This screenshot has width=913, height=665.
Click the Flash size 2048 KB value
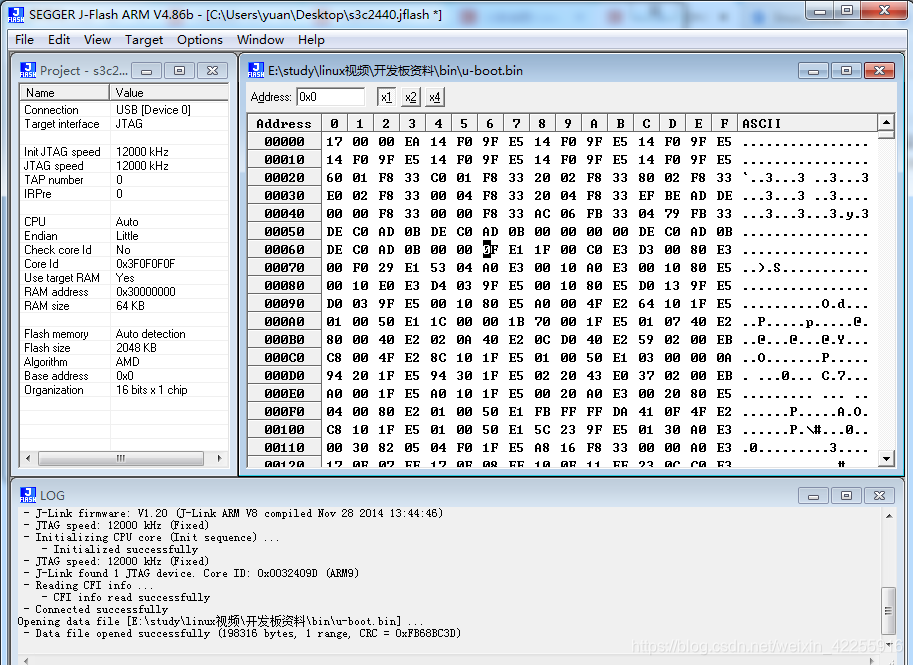(x=136, y=348)
